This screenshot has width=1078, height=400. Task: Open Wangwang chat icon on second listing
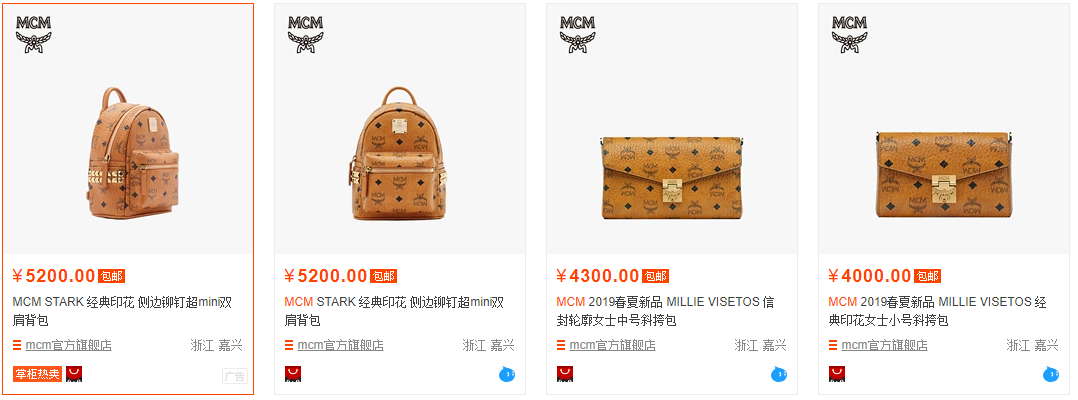pyautogui.click(x=507, y=375)
